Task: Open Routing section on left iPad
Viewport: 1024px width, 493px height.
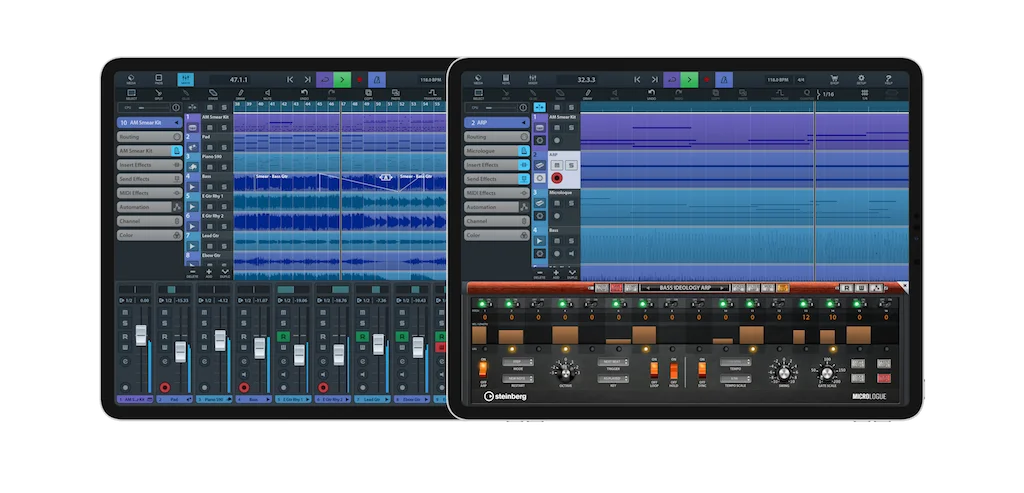Action: tap(150, 137)
